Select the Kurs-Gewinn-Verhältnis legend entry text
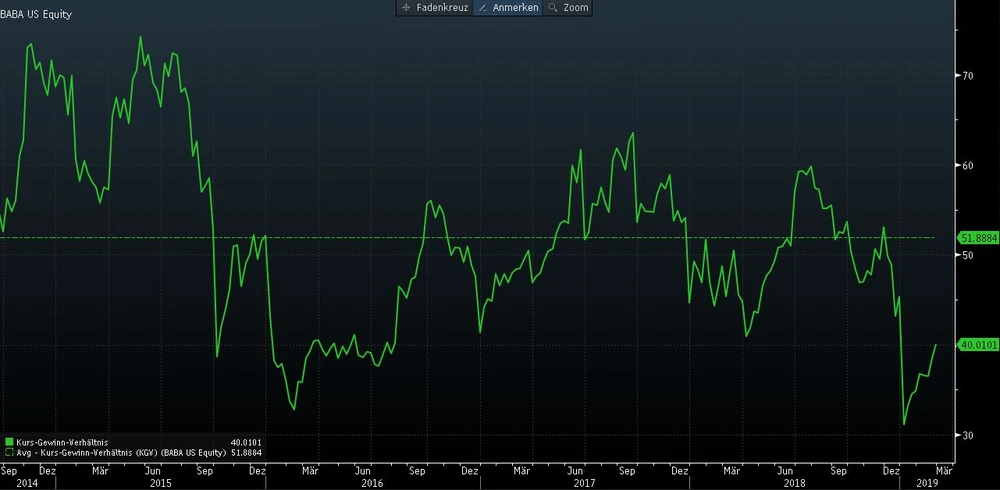This screenshot has width=1000, height=490. (x=62, y=441)
